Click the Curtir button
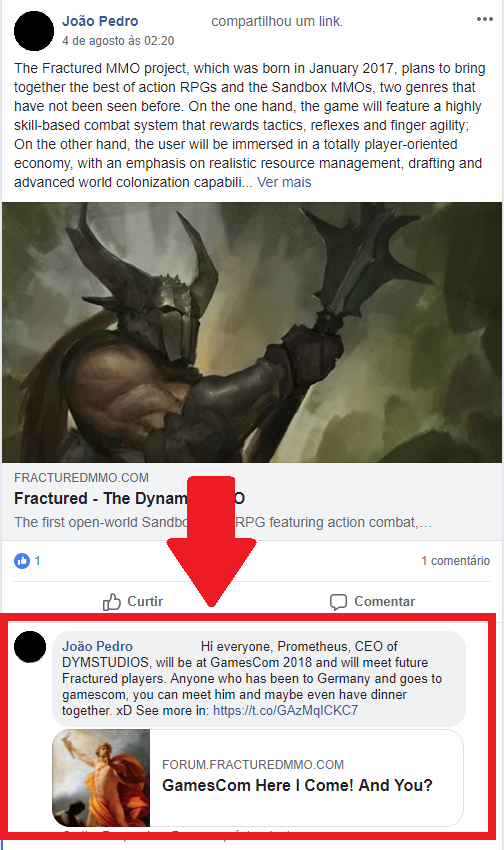This screenshot has width=504, height=850. coord(133,601)
